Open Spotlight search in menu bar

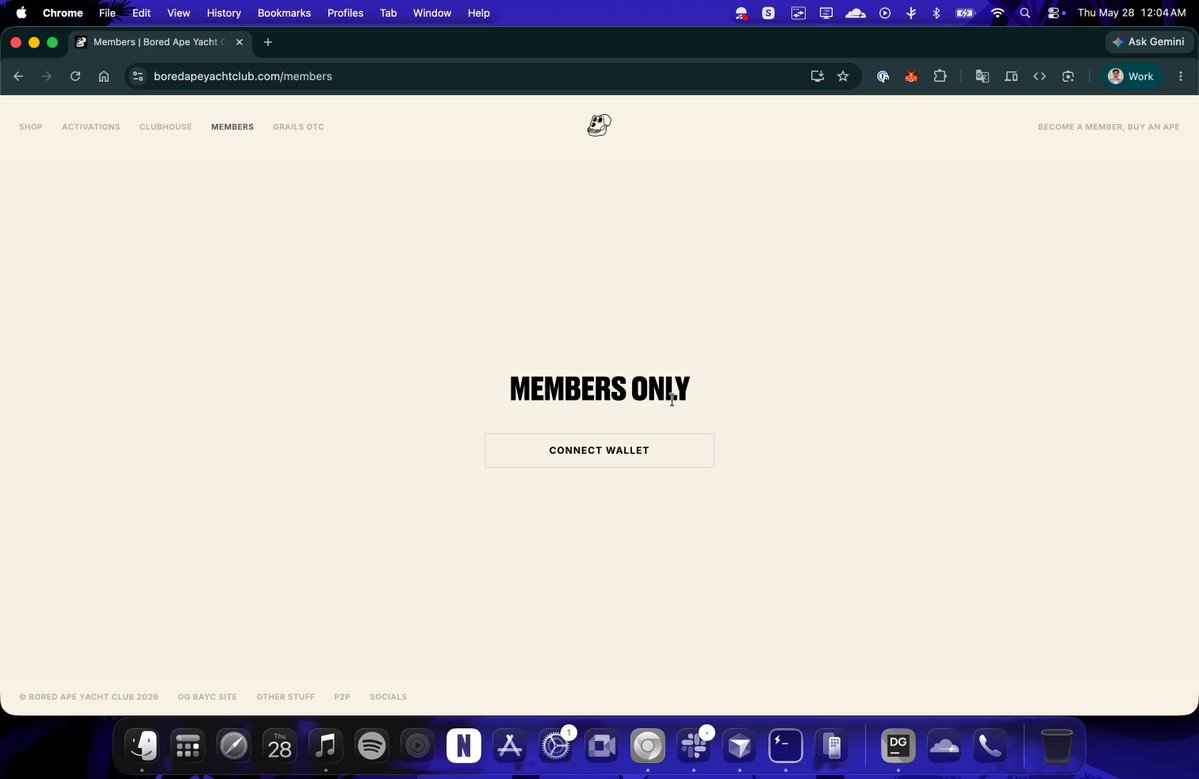tap(1025, 13)
